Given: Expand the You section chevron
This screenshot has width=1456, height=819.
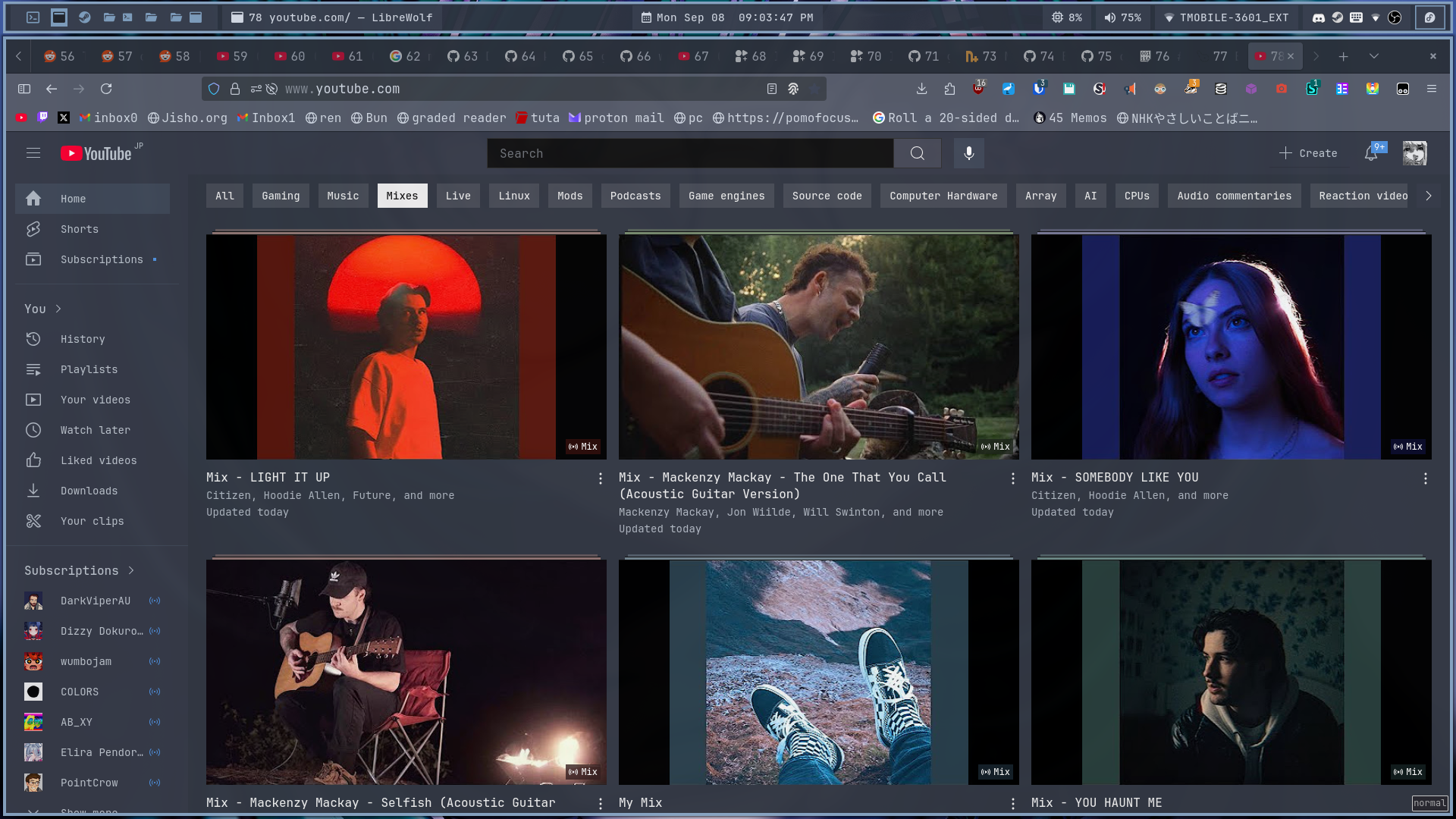Looking at the screenshot, I should click(58, 309).
